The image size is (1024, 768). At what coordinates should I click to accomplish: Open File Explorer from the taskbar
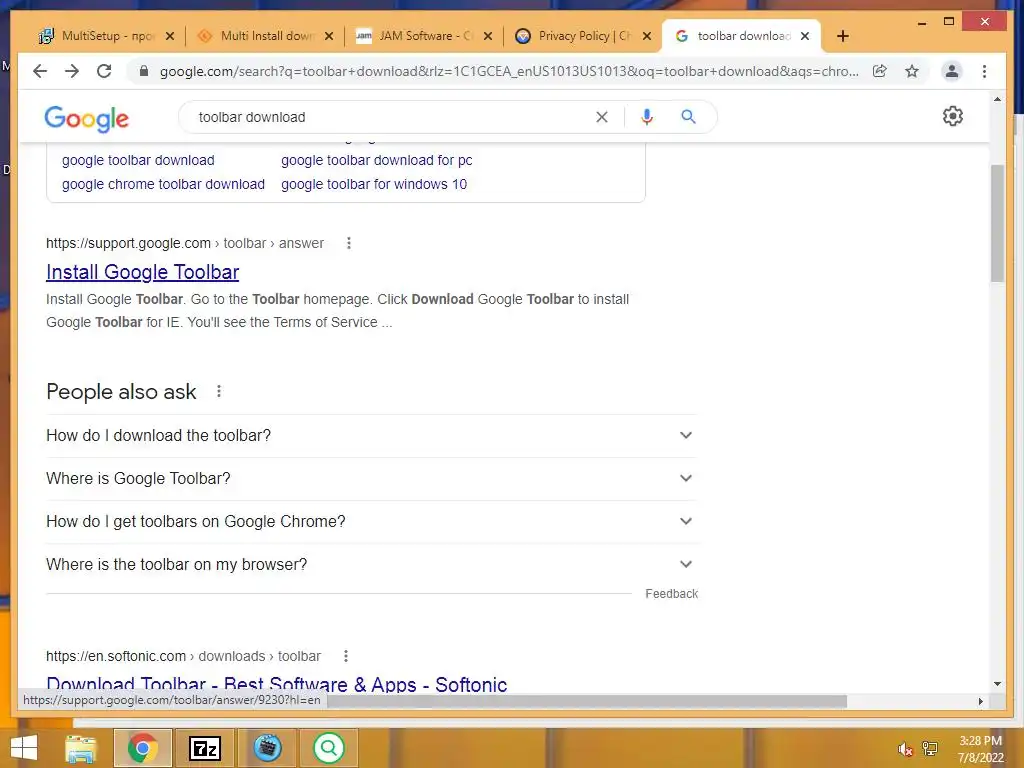coord(81,748)
